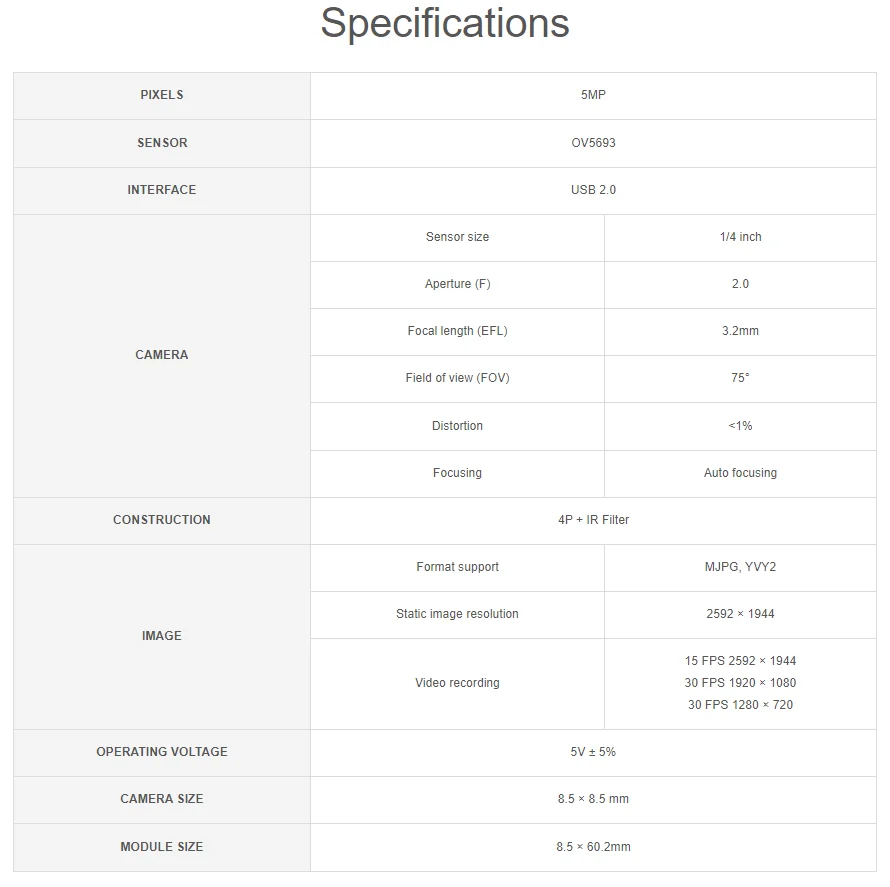The image size is (890, 887).
Task: Click the CAMERA section header cell
Action: (162, 355)
